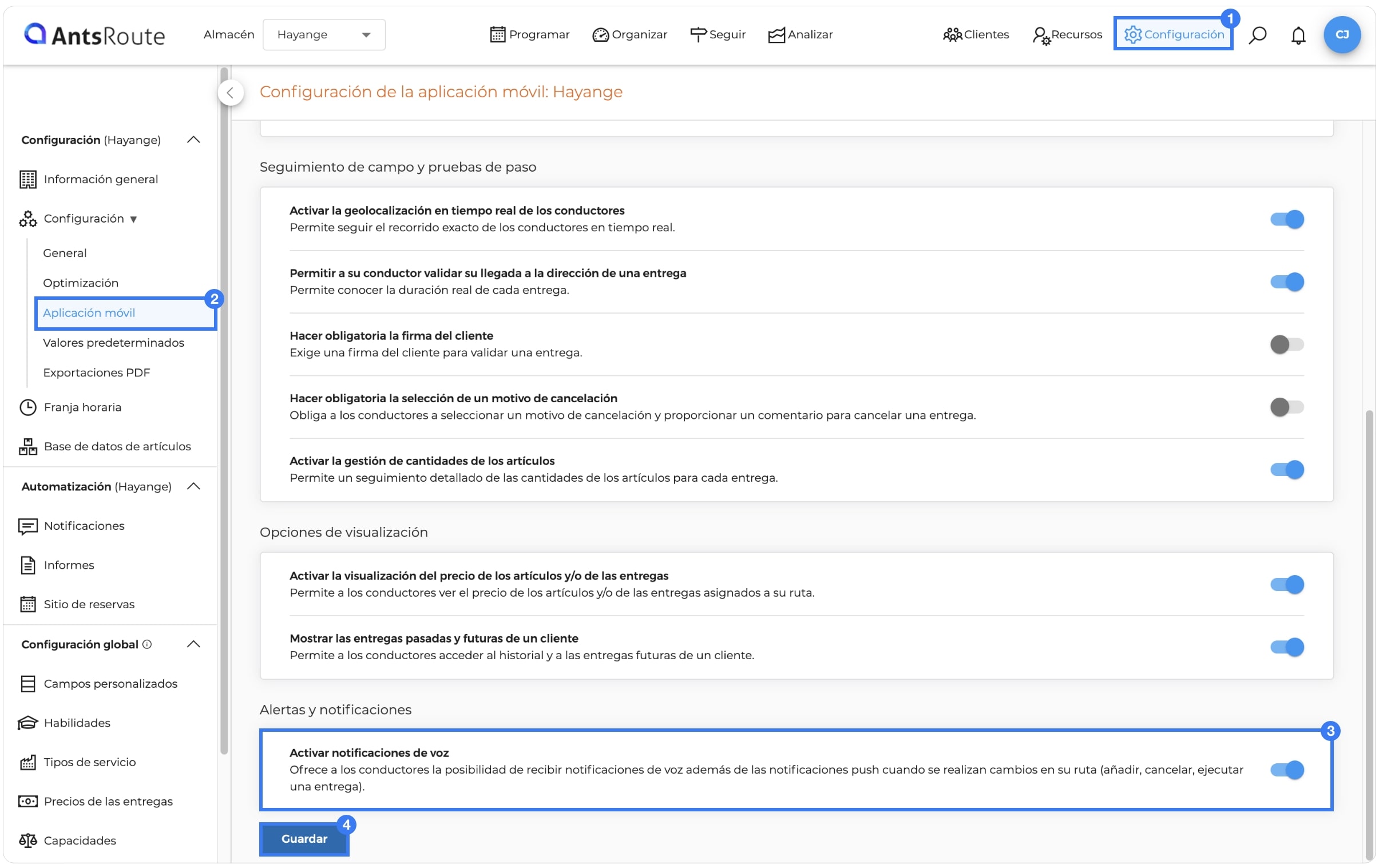Toggle voice notifications switch
Screen dimensions: 1379x868
(1287, 770)
